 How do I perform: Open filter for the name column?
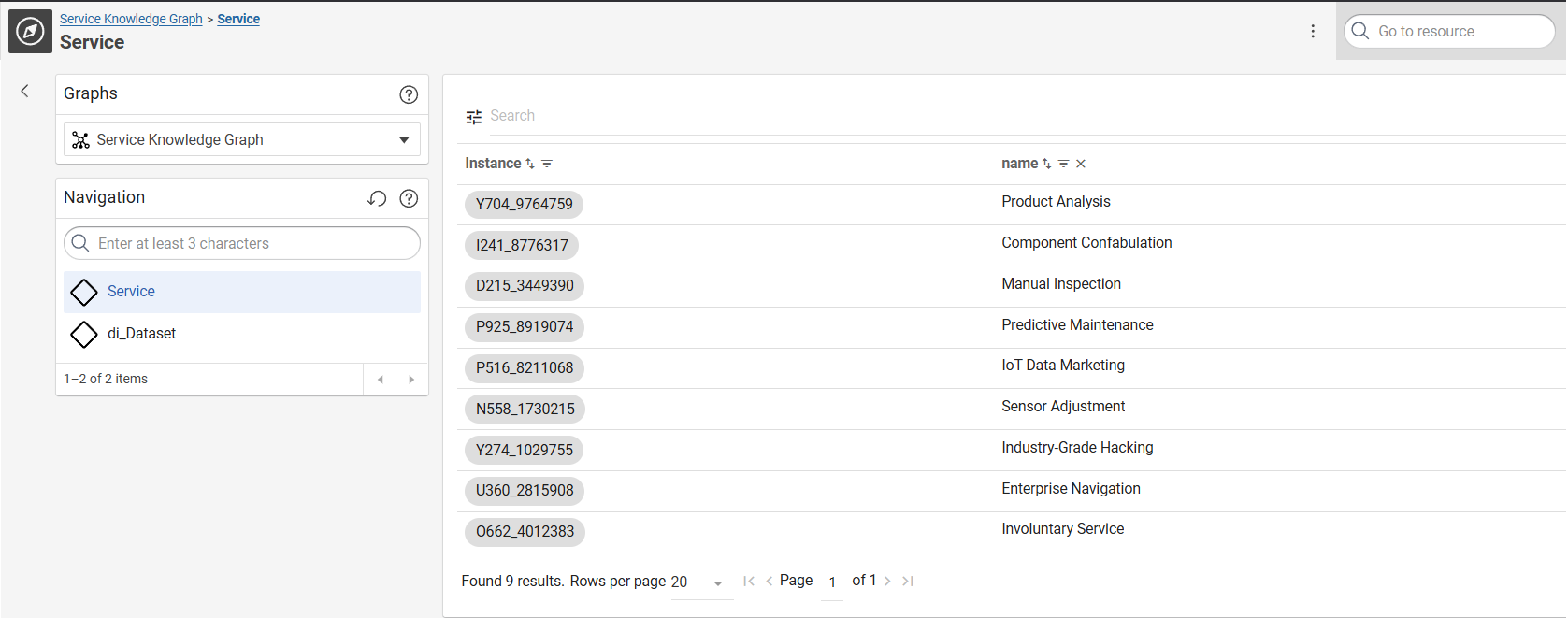[1063, 164]
